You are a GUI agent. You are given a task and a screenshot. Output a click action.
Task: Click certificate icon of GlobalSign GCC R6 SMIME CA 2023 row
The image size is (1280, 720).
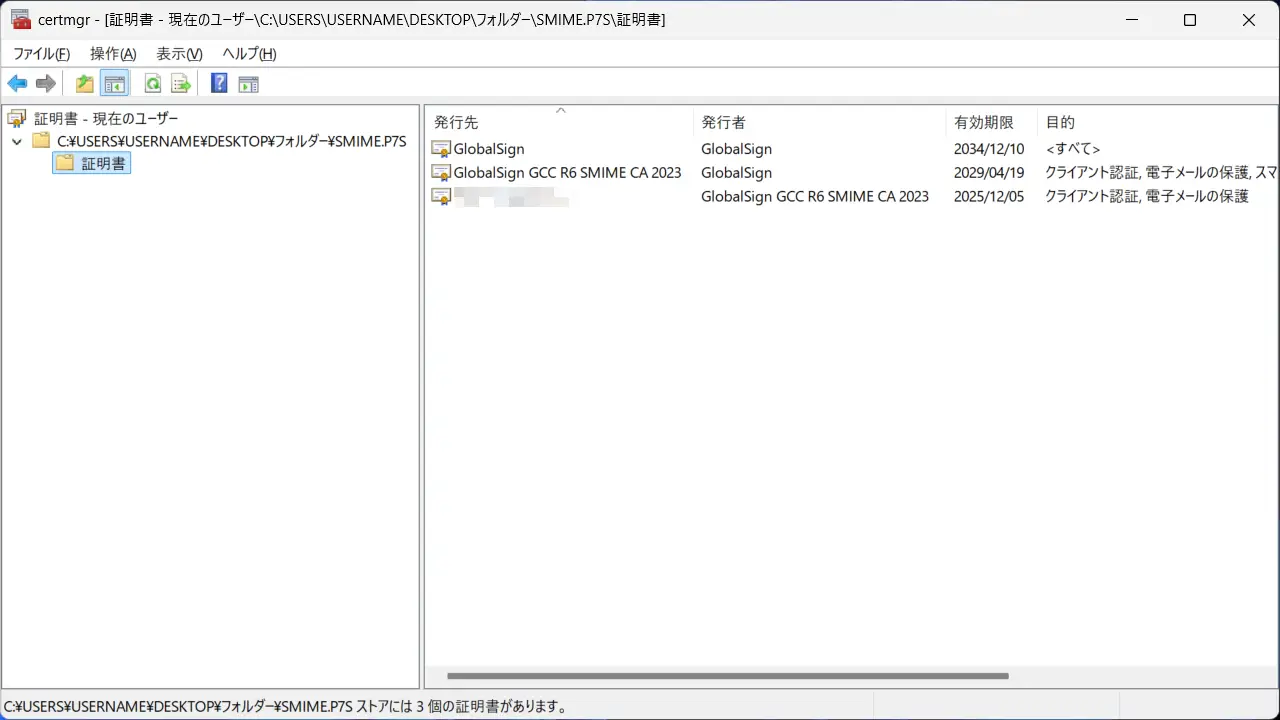[x=441, y=173]
